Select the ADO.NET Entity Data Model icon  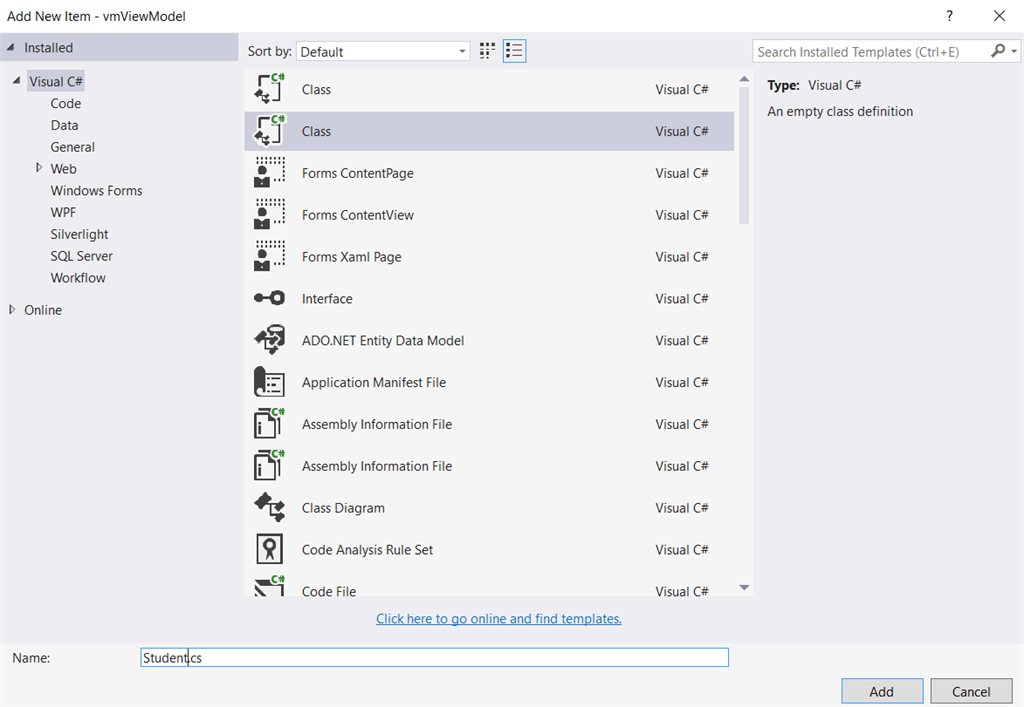coord(269,340)
